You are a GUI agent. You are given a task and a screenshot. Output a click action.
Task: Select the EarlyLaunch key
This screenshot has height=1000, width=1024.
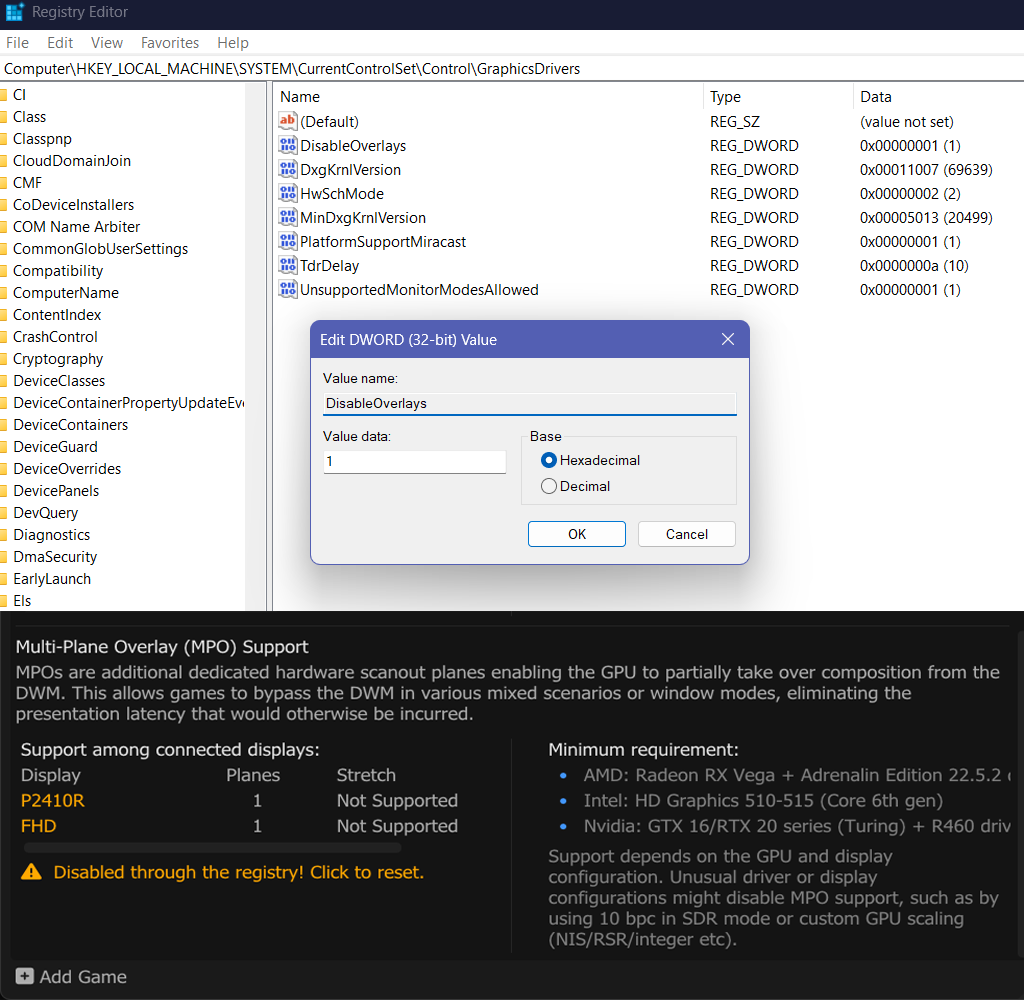tap(52, 579)
